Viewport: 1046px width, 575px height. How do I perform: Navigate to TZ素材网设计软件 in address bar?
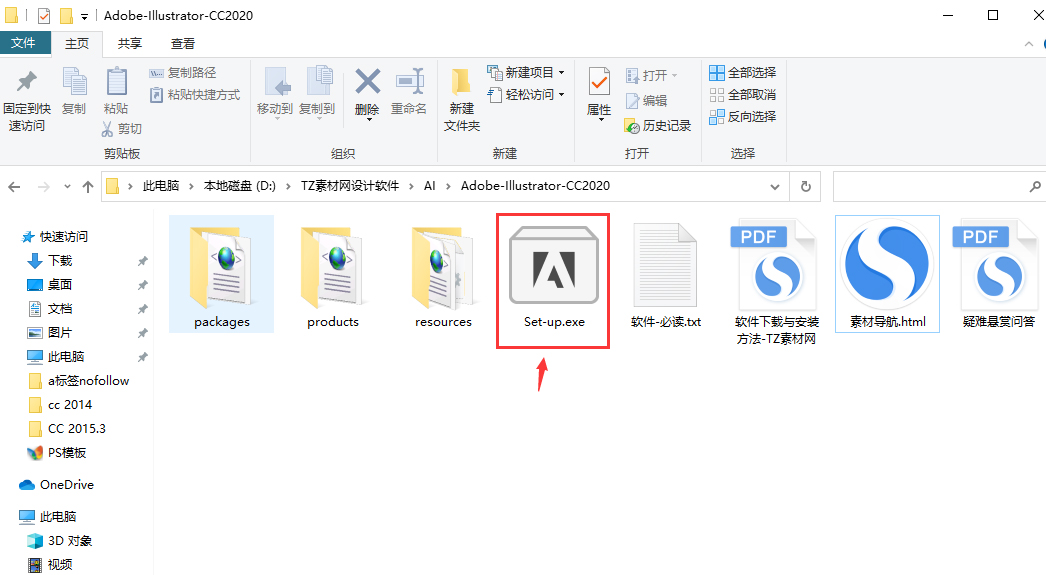click(350, 186)
